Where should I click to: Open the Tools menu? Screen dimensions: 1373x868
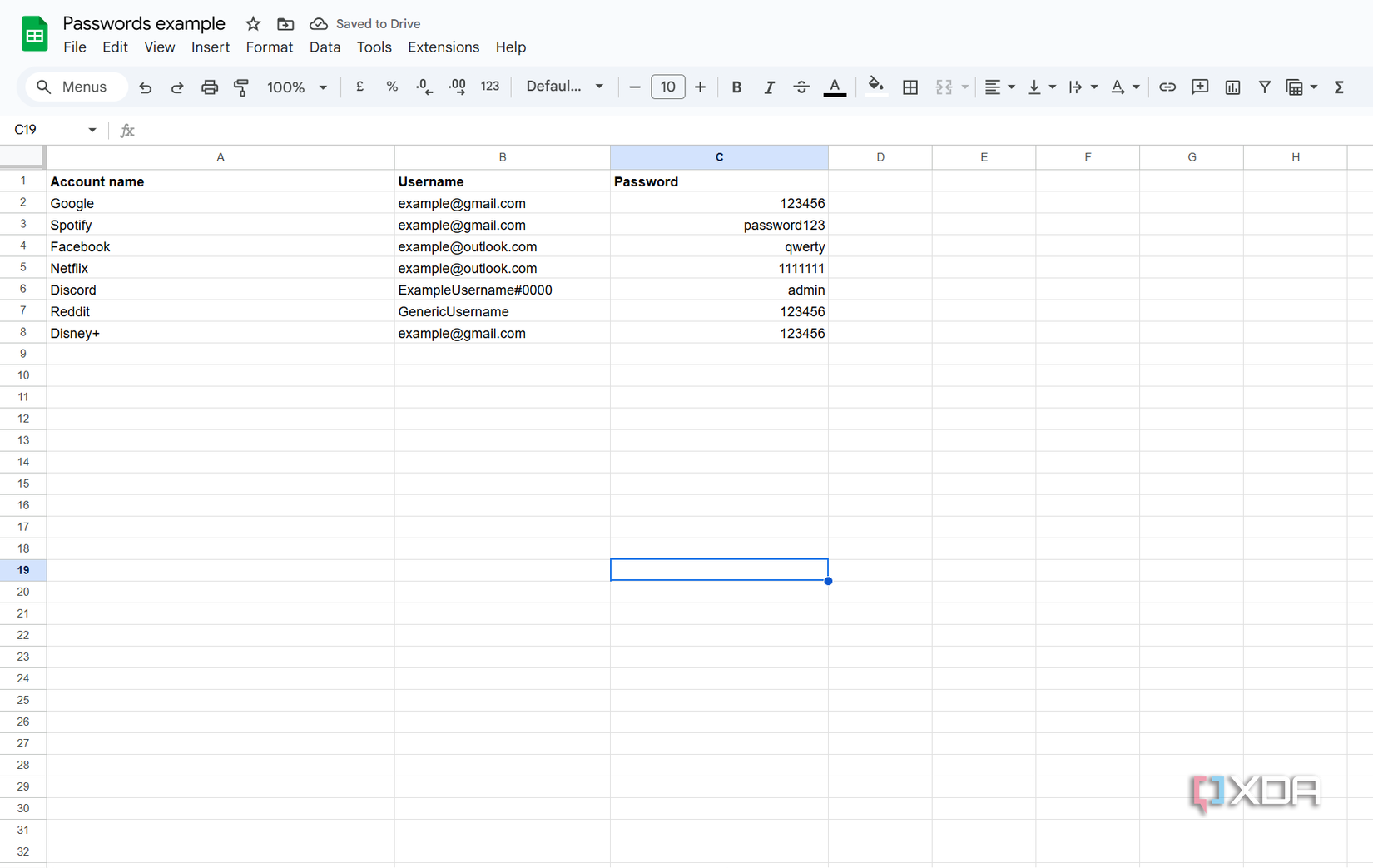click(374, 47)
